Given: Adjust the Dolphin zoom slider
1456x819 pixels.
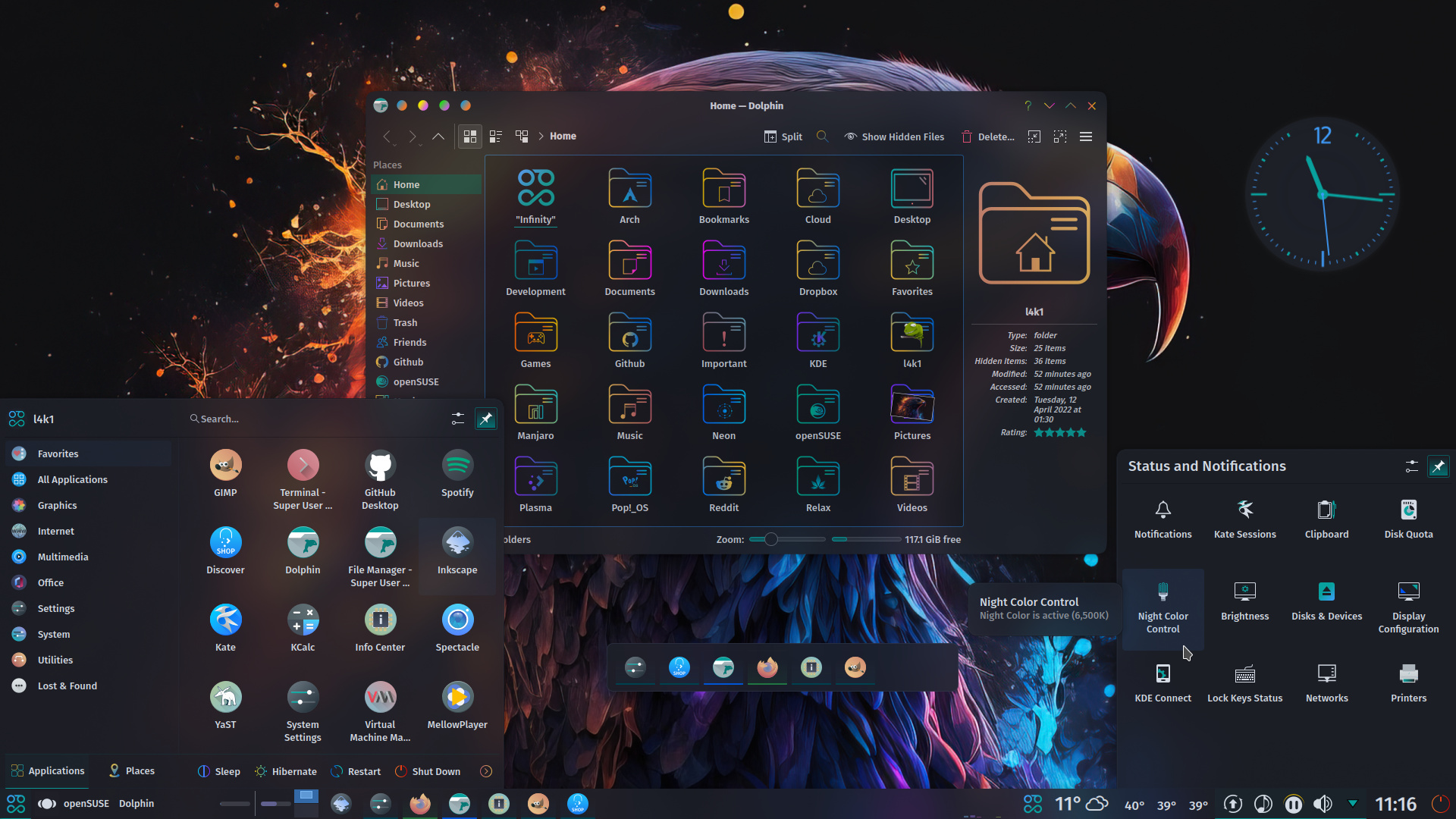Looking at the screenshot, I should tap(771, 539).
